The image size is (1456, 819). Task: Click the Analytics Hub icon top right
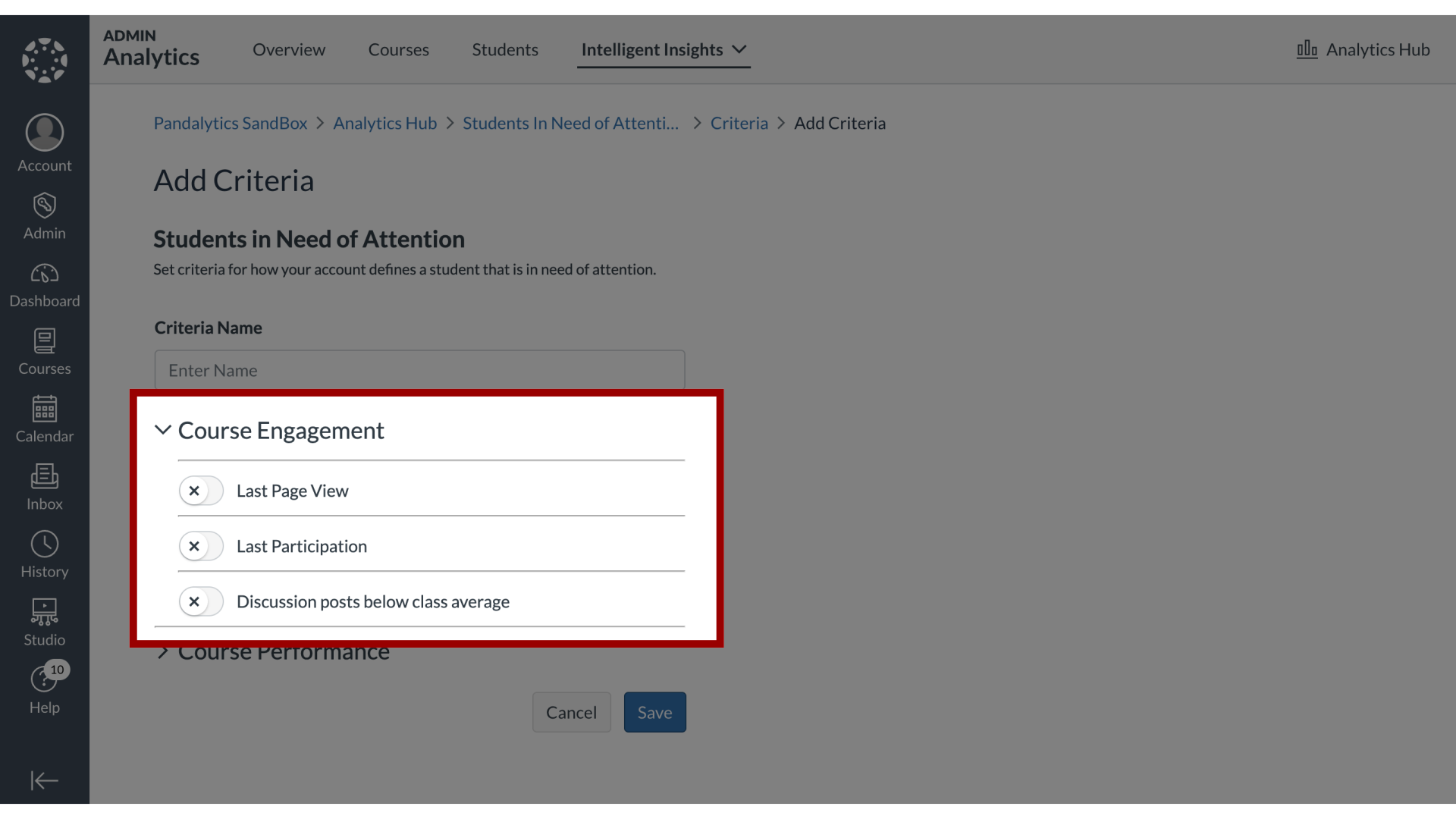1307,49
